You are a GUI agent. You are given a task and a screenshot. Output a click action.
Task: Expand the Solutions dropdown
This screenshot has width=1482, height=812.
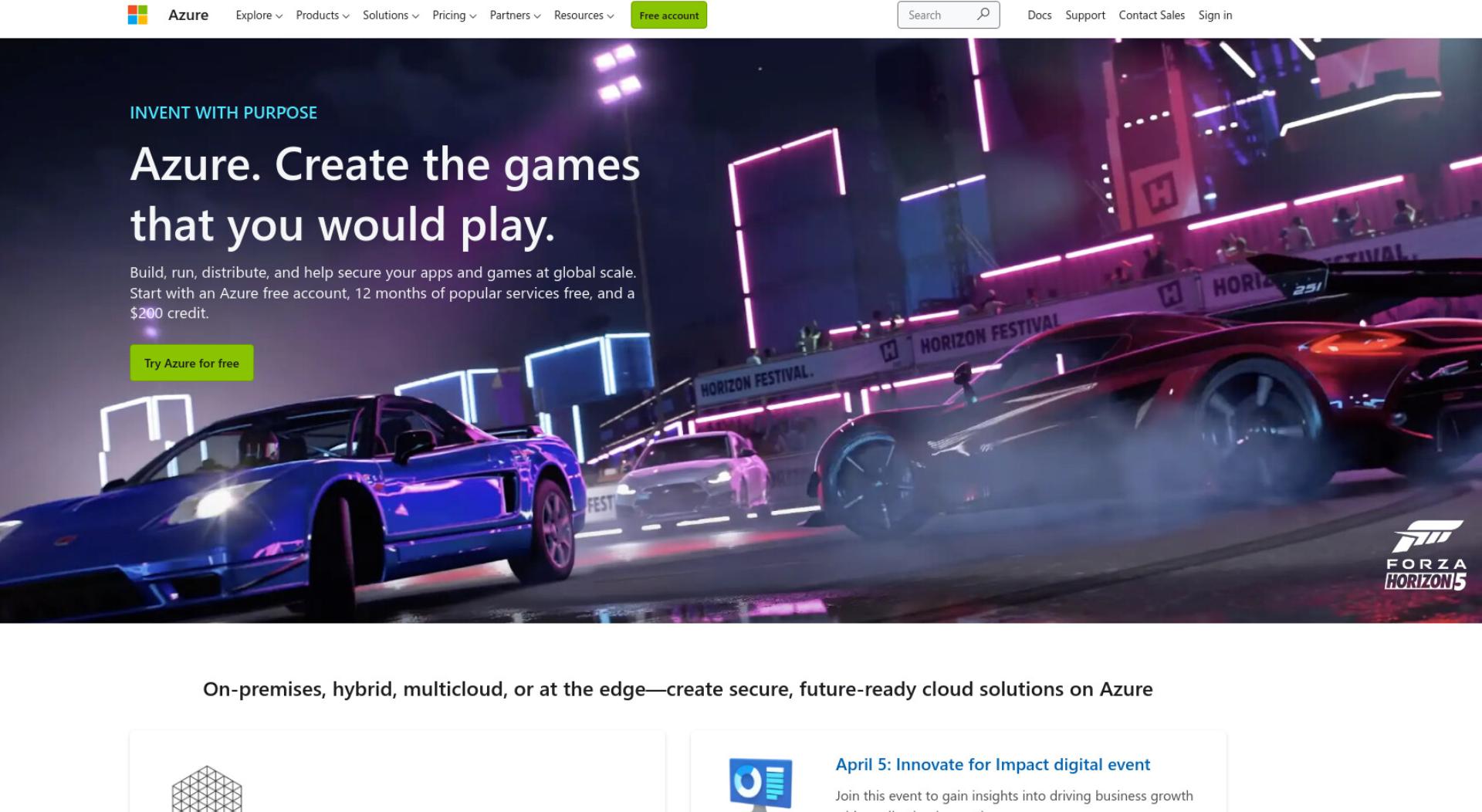[x=391, y=15]
